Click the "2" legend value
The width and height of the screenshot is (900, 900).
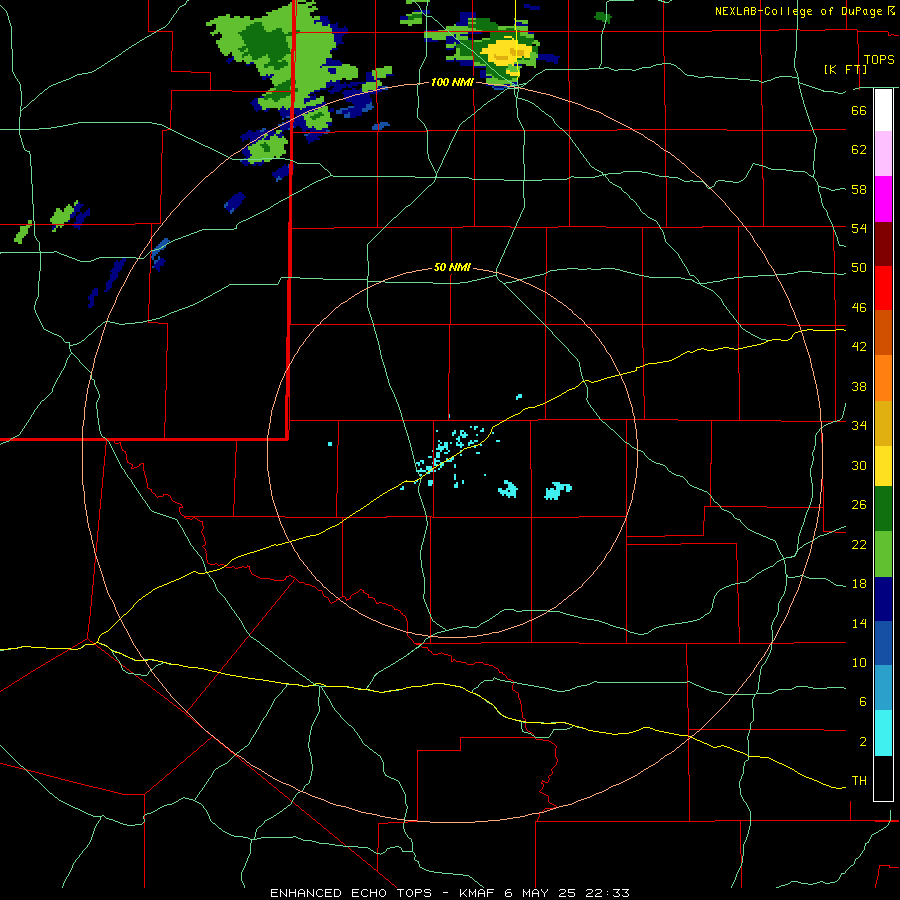(862, 742)
